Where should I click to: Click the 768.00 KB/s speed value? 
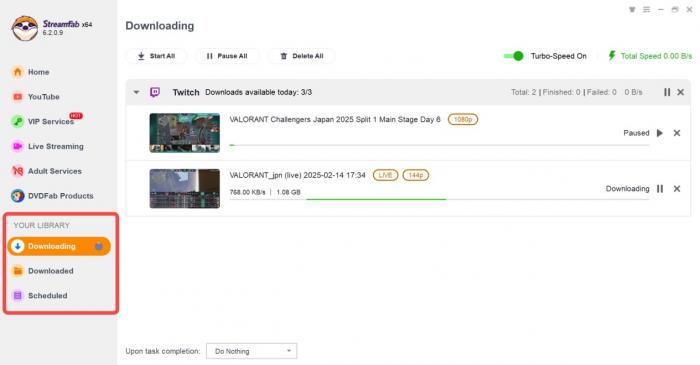coord(247,192)
